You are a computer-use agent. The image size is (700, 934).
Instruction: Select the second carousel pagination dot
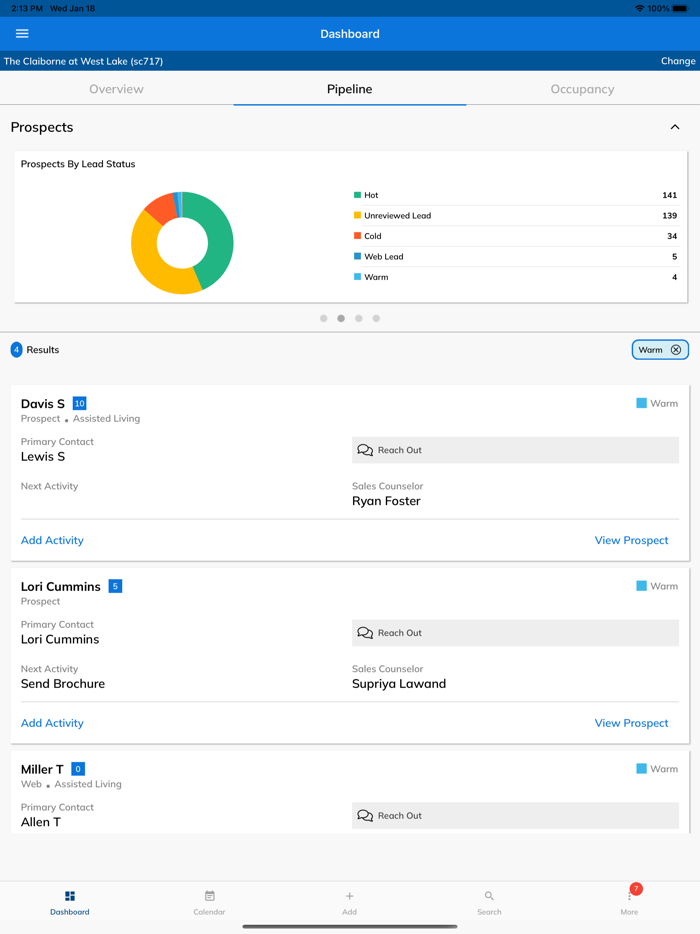coord(341,318)
